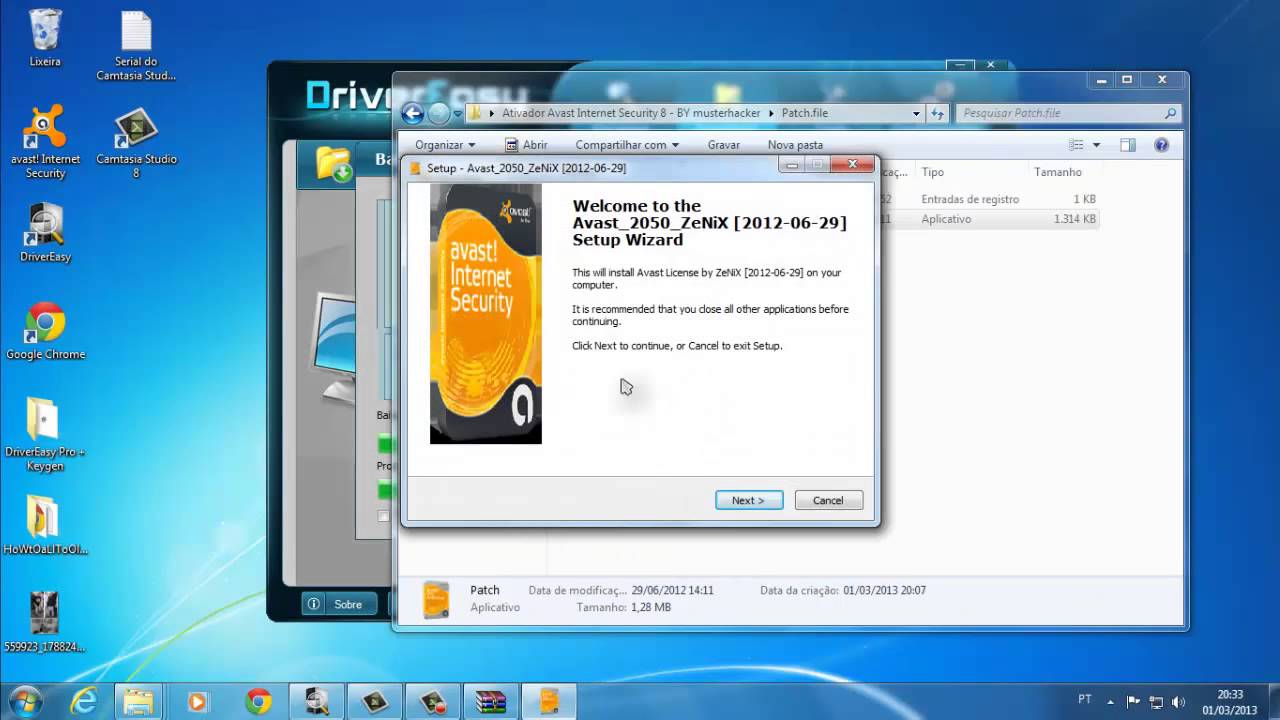This screenshot has height=720, width=1280.
Task: Open Windows Media Player taskbar icon
Action: pos(197,701)
